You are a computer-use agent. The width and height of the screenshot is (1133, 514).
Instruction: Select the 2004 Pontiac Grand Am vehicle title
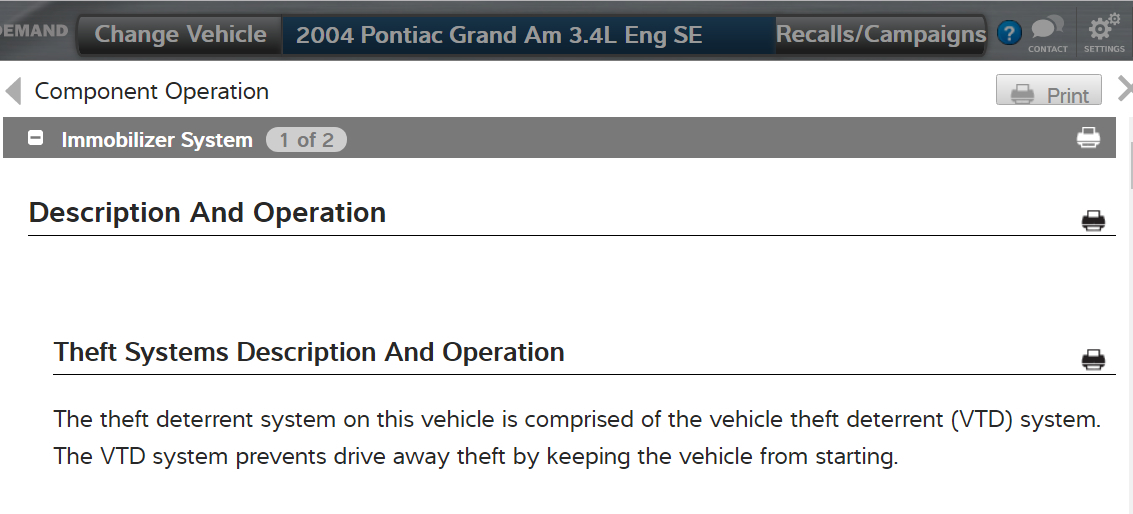[500, 36]
